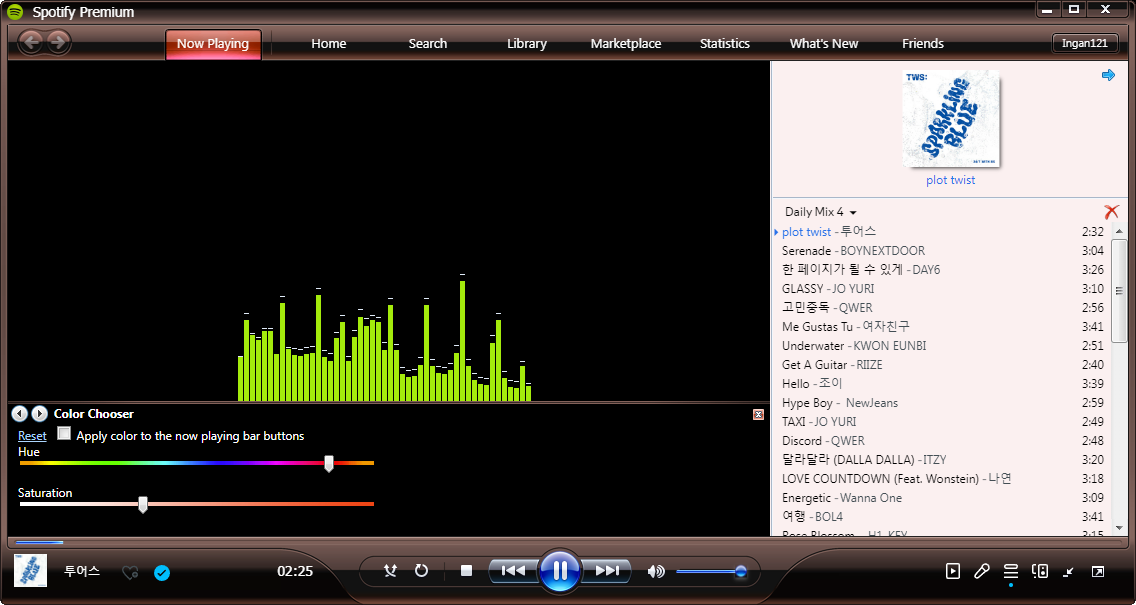Open the Now Playing tab
Image resolution: width=1136 pixels, height=605 pixels.
pos(213,43)
